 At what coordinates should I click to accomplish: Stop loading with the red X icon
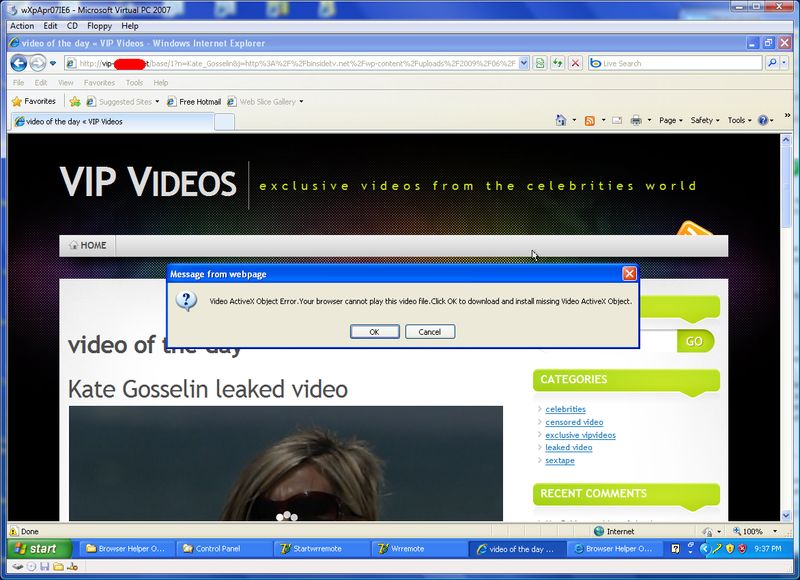point(576,63)
